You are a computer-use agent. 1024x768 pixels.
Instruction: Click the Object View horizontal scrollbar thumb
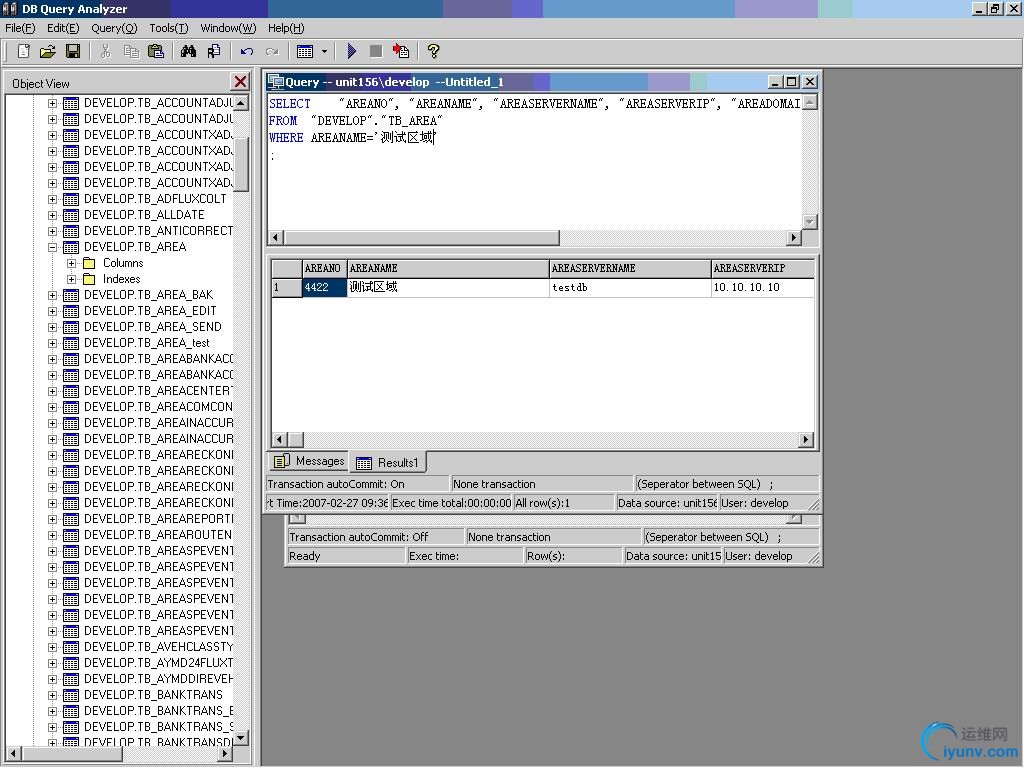pos(72,754)
